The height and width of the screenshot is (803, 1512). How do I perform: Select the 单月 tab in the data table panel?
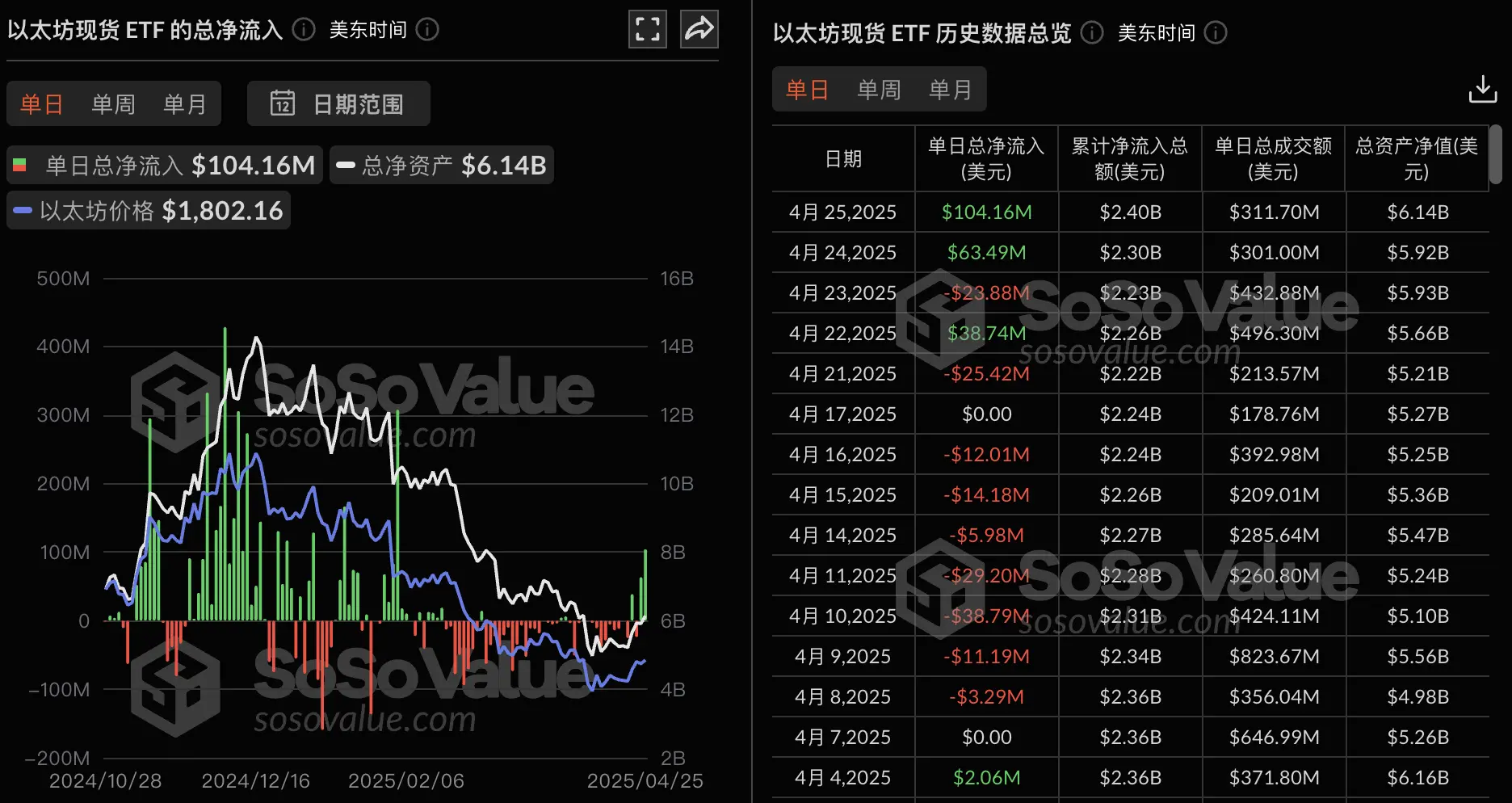click(951, 89)
